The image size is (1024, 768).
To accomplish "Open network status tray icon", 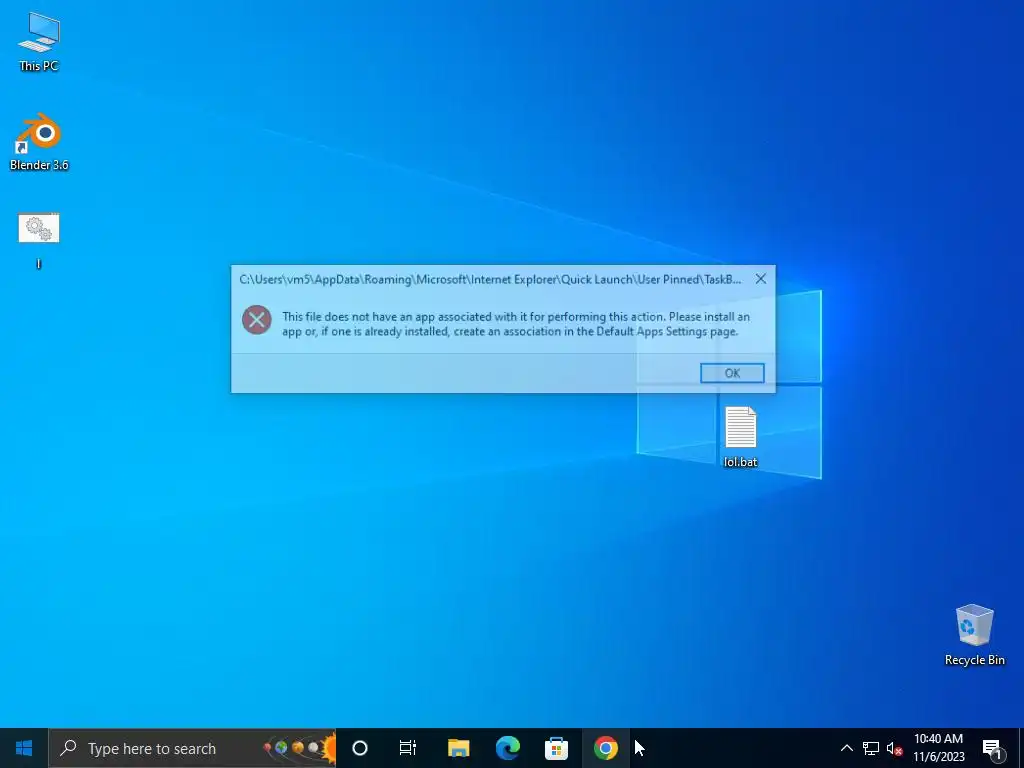I will pyautogui.click(x=871, y=748).
